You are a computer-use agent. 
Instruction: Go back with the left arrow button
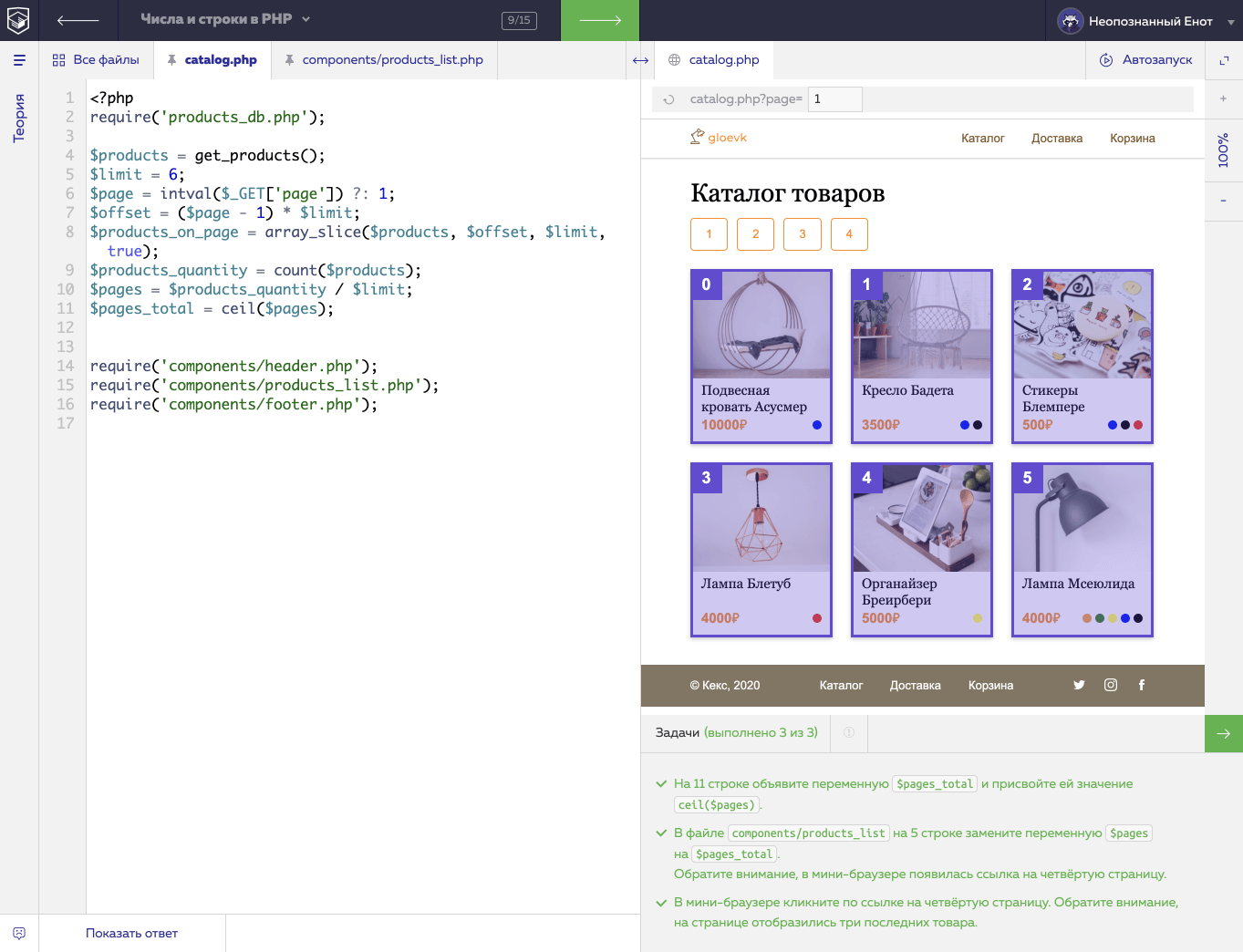pyautogui.click(x=78, y=20)
